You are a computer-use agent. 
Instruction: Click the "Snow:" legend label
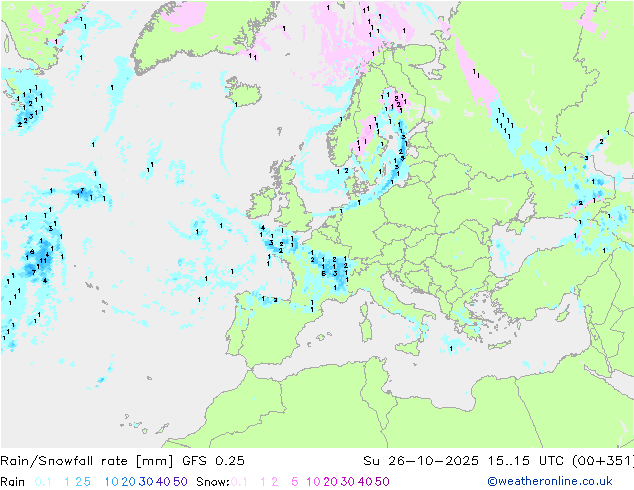pos(213,482)
